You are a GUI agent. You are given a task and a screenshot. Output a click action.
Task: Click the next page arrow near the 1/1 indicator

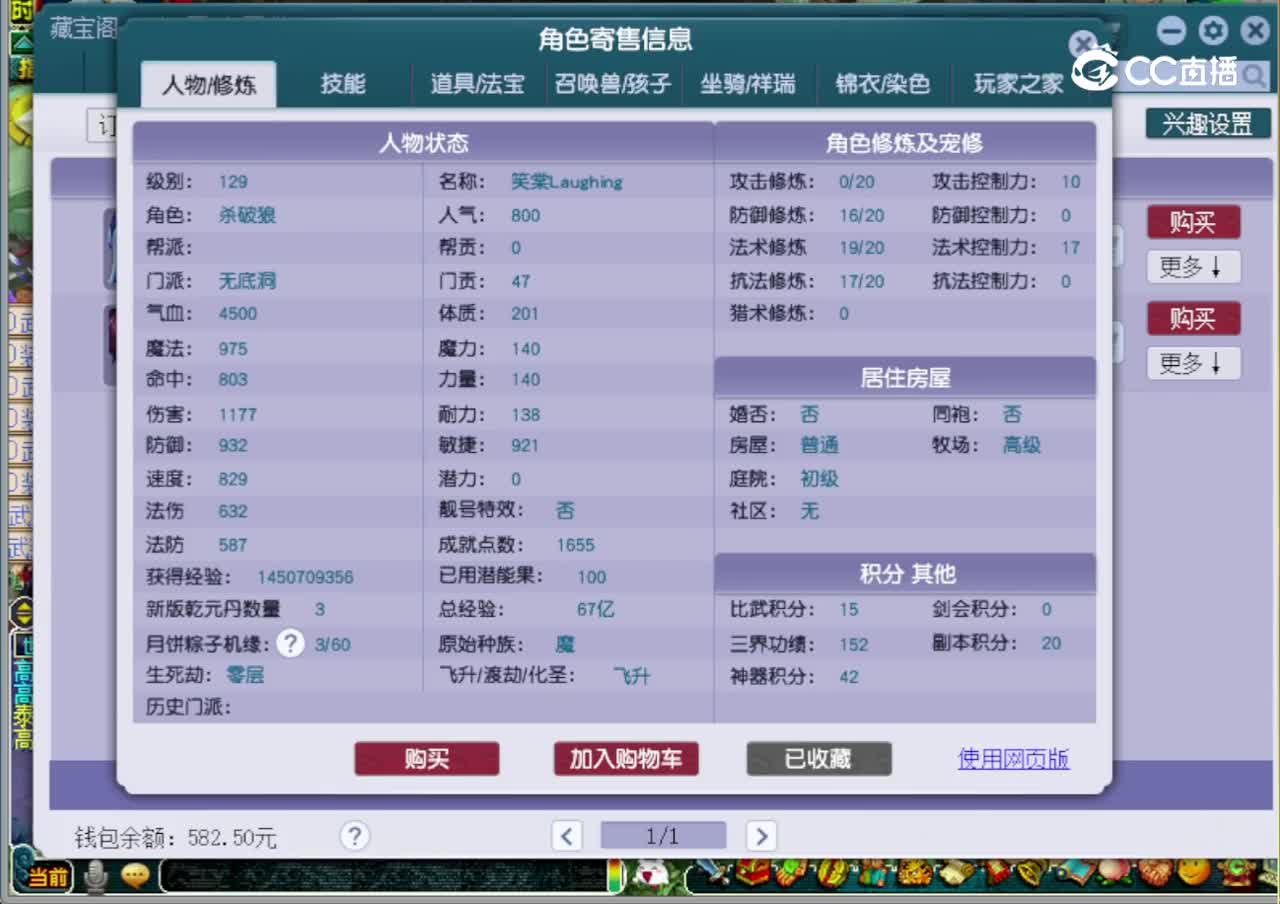tap(761, 836)
